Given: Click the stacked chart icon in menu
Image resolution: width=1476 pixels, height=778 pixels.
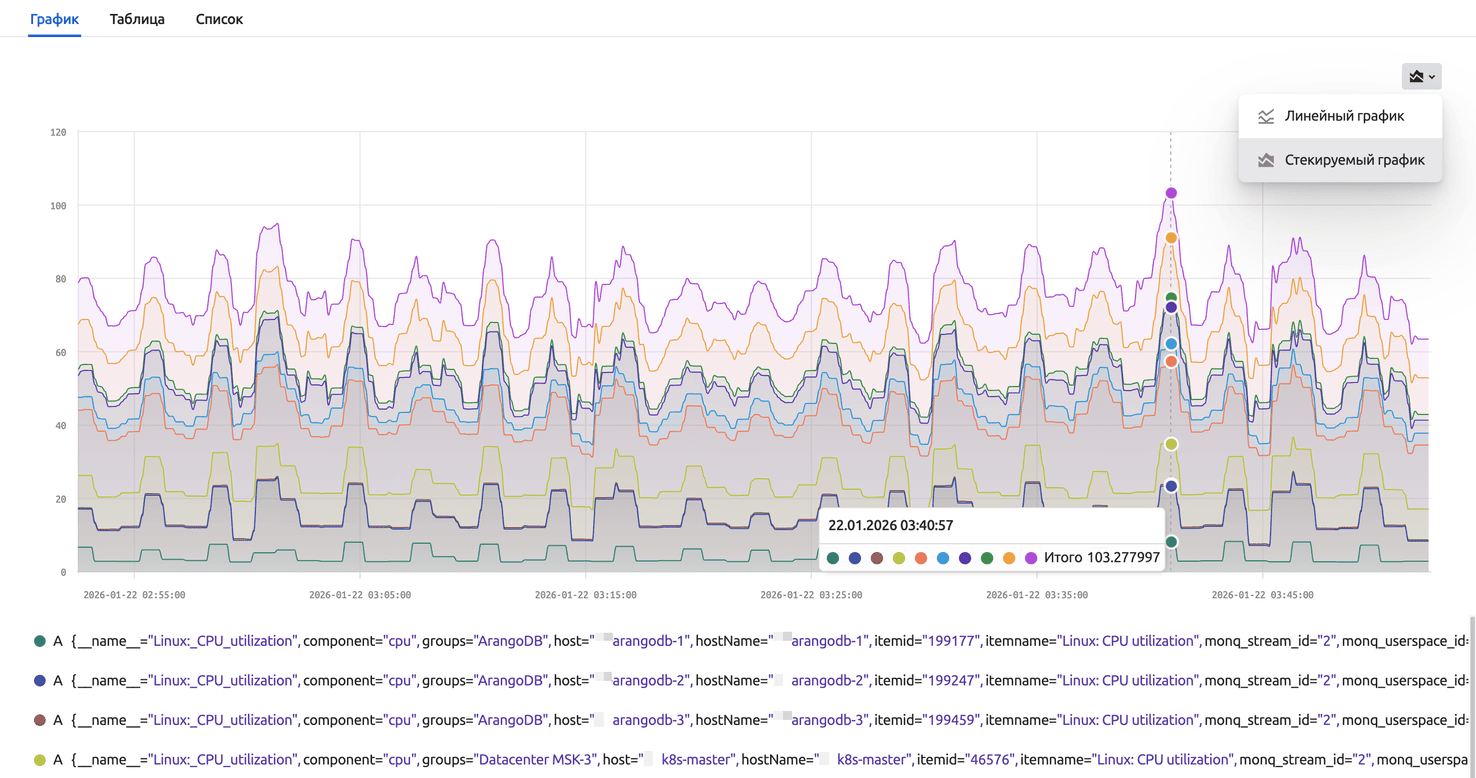Looking at the screenshot, I should [1266, 160].
